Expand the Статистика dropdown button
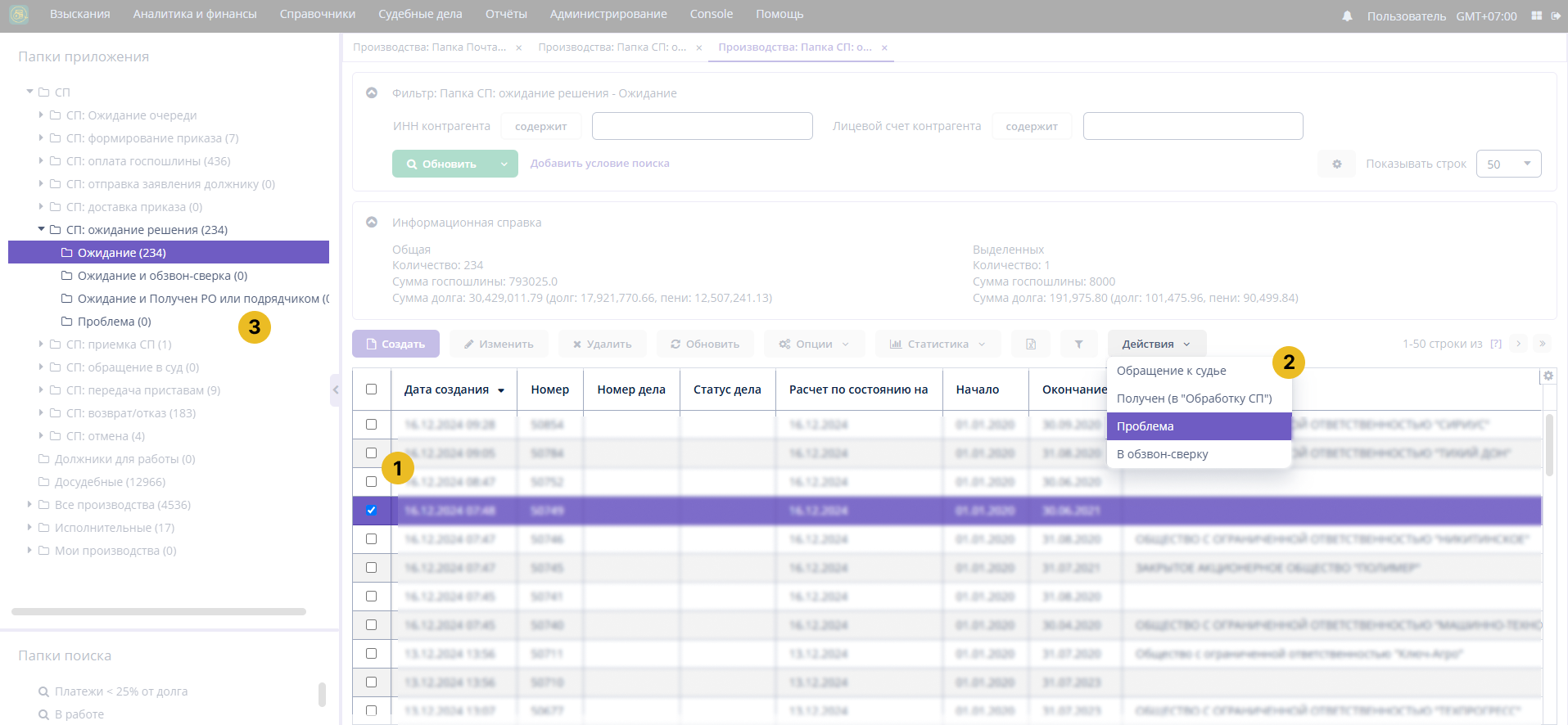1568x725 pixels. [x=938, y=344]
